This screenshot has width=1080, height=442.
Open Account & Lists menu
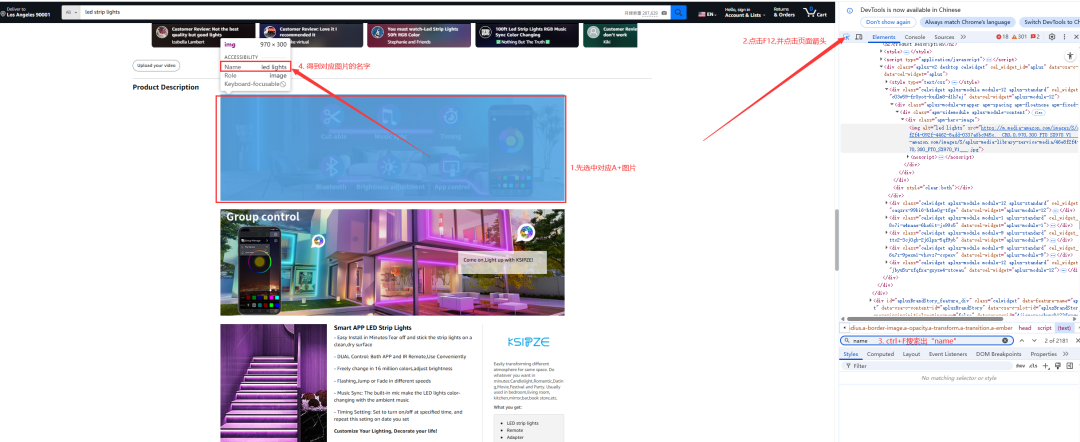click(x=745, y=12)
